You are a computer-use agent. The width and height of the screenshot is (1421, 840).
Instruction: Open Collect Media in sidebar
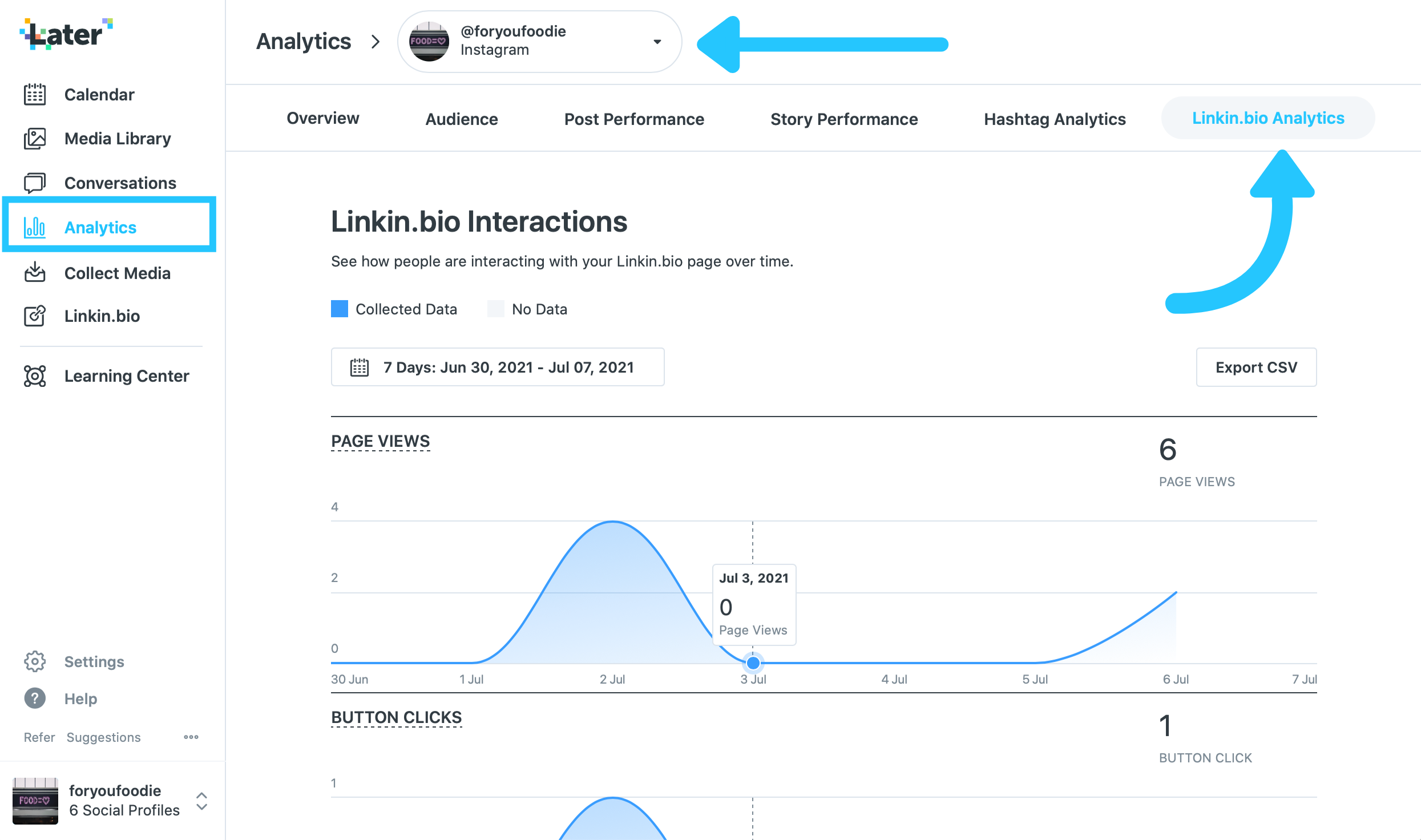click(x=118, y=273)
